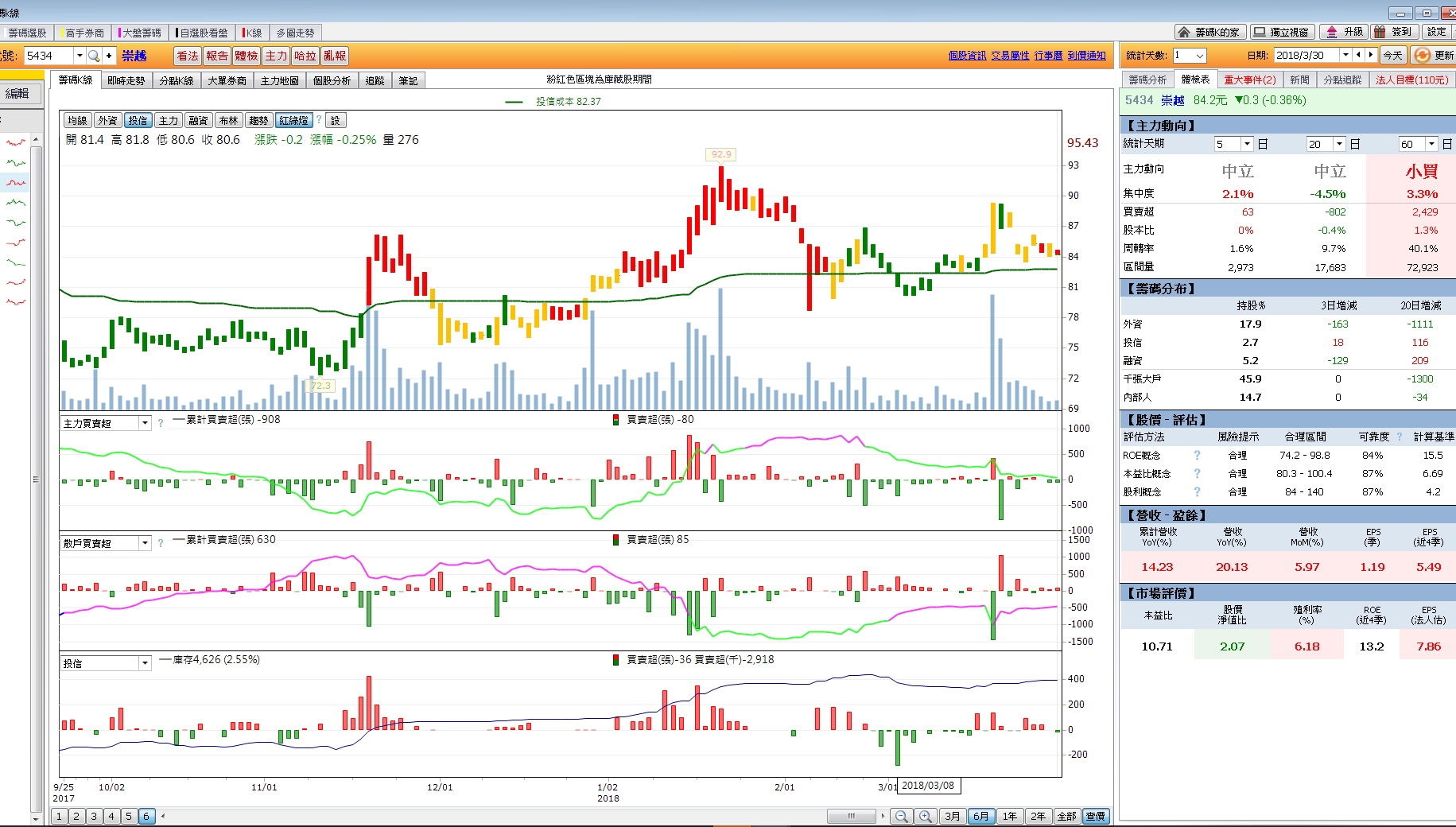
Task: Click help icon beside 本益比概念
Action: [x=1197, y=474]
